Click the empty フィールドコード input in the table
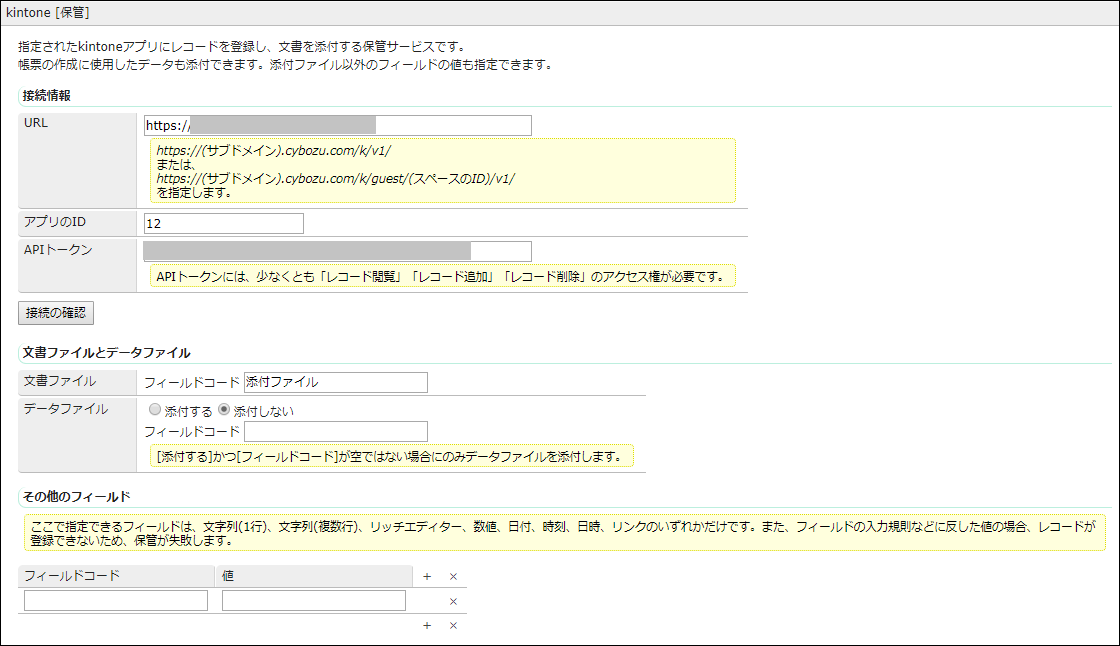 click(x=114, y=600)
